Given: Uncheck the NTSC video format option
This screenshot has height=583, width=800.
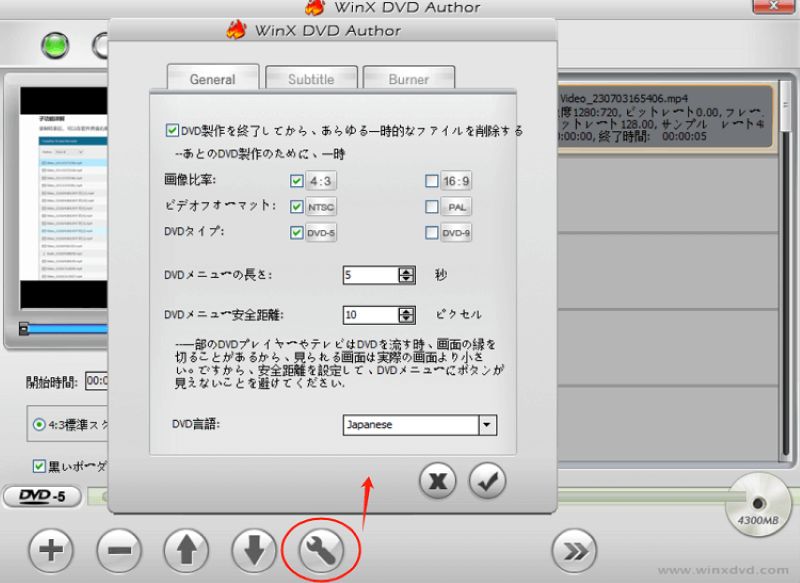Looking at the screenshot, I should point(295,207).
